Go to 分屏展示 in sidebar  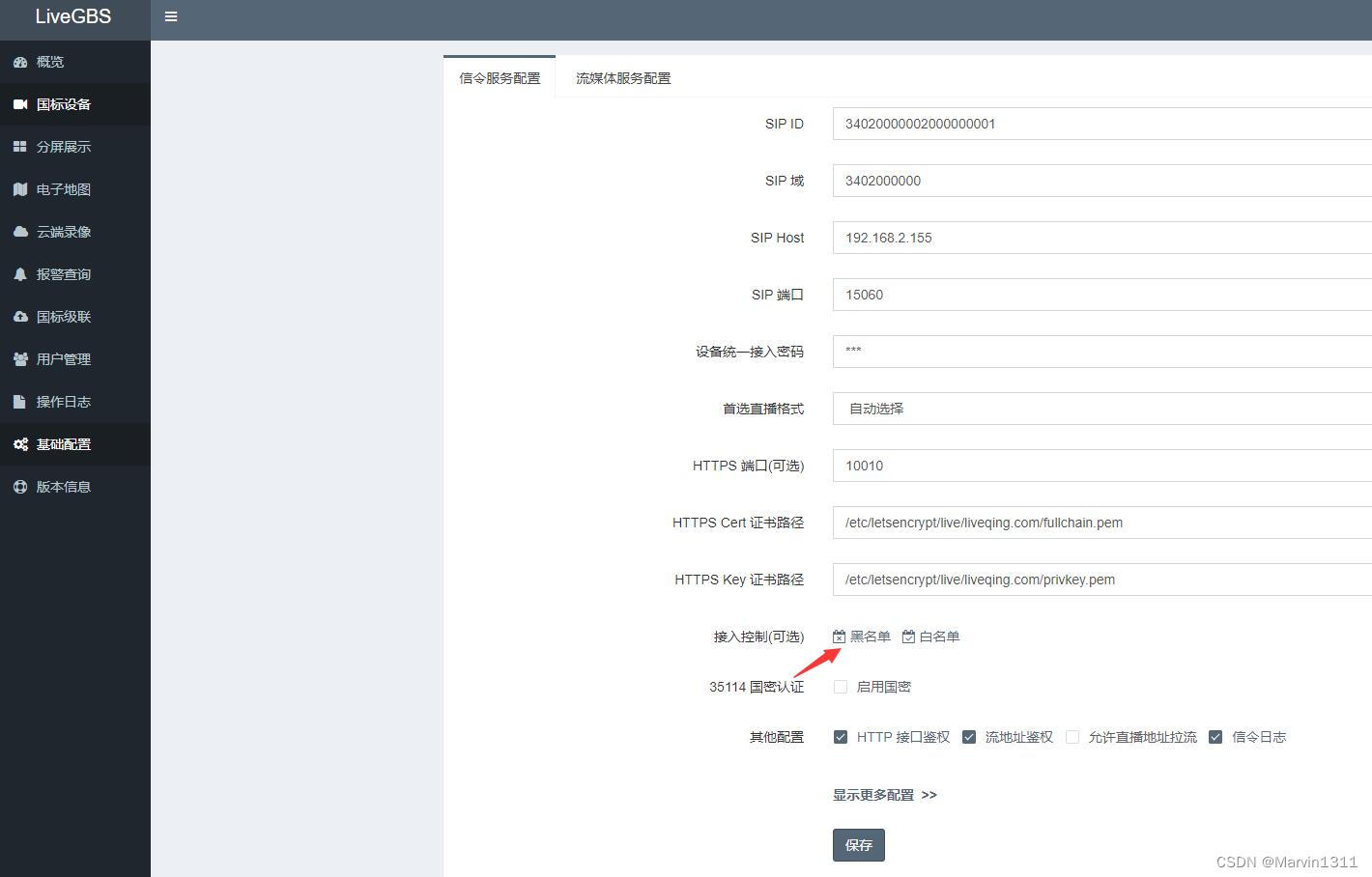(x=75, y=147)
